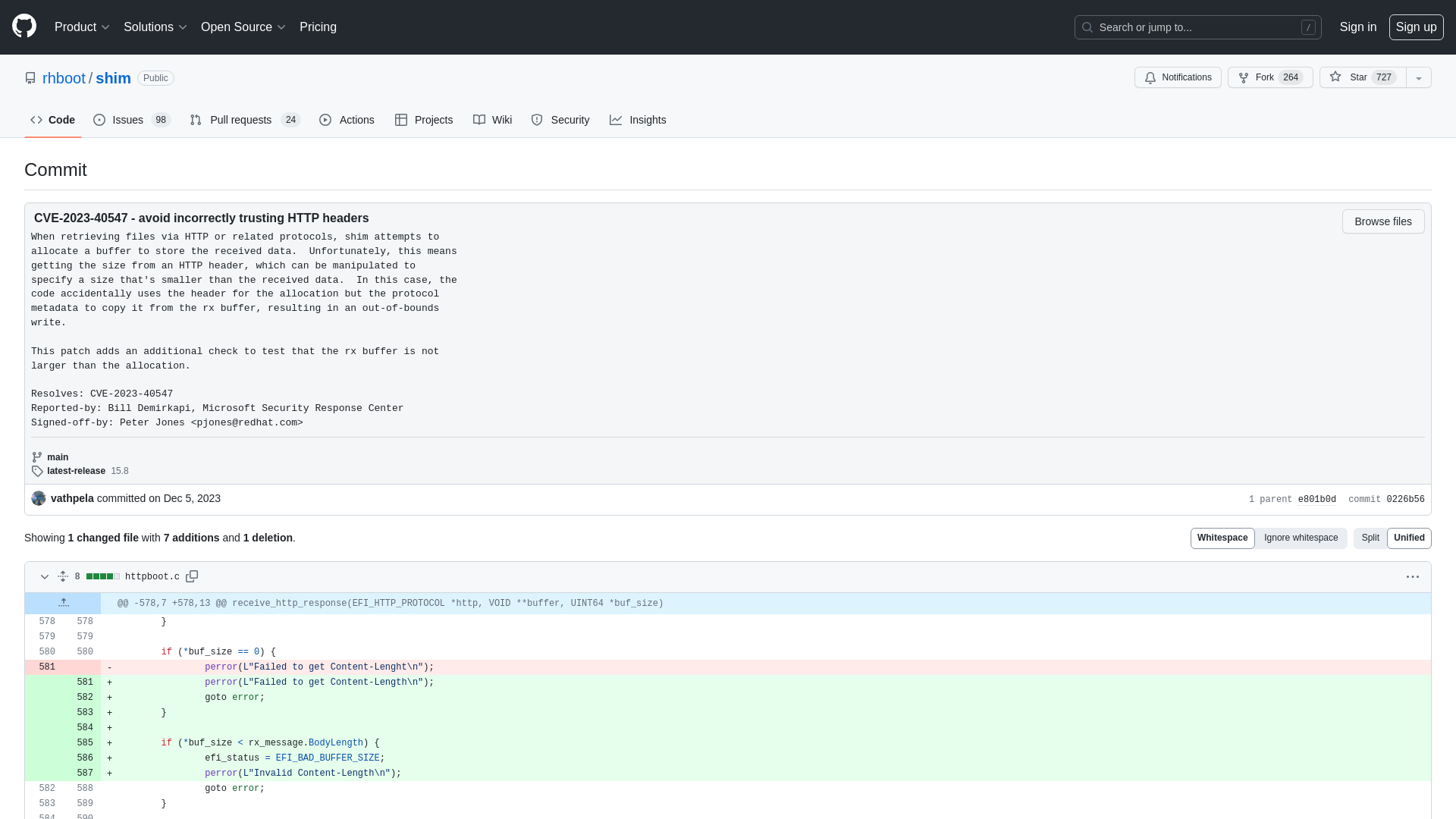1456x819 pixels.
Task: Open parent commit e801b0d
Action: [1316, 499]
